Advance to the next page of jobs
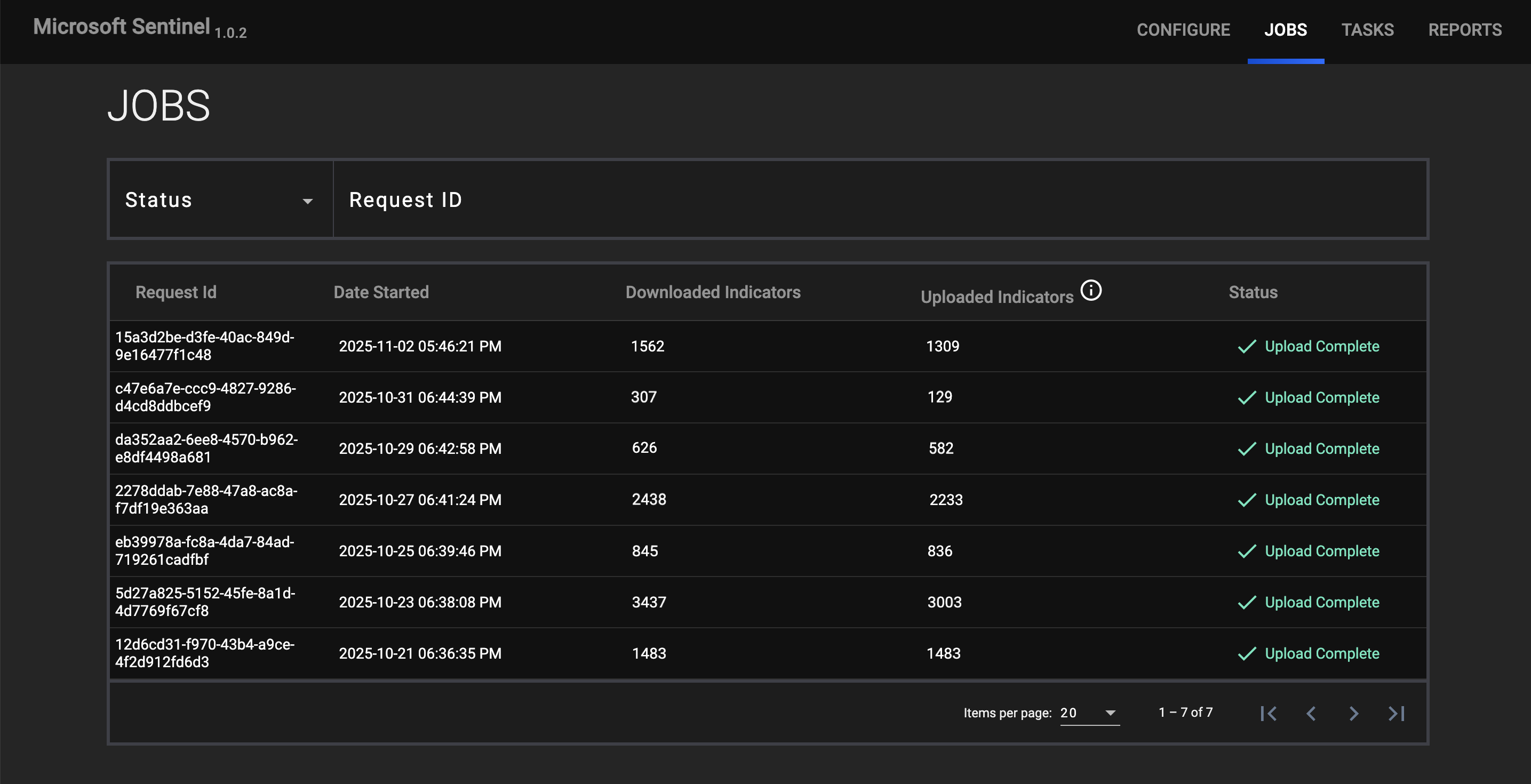The image size is (1531, 784). point(1354,713)
